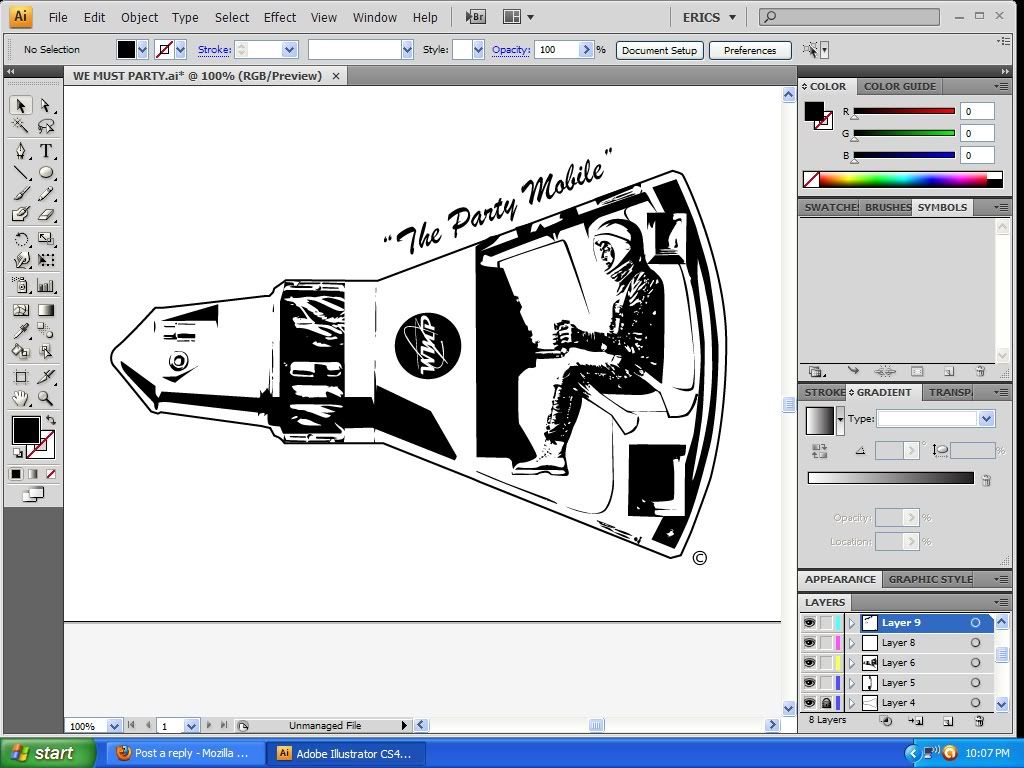Switch to the Color Guide tab
1024x768 pixels.
click(899, 87)
